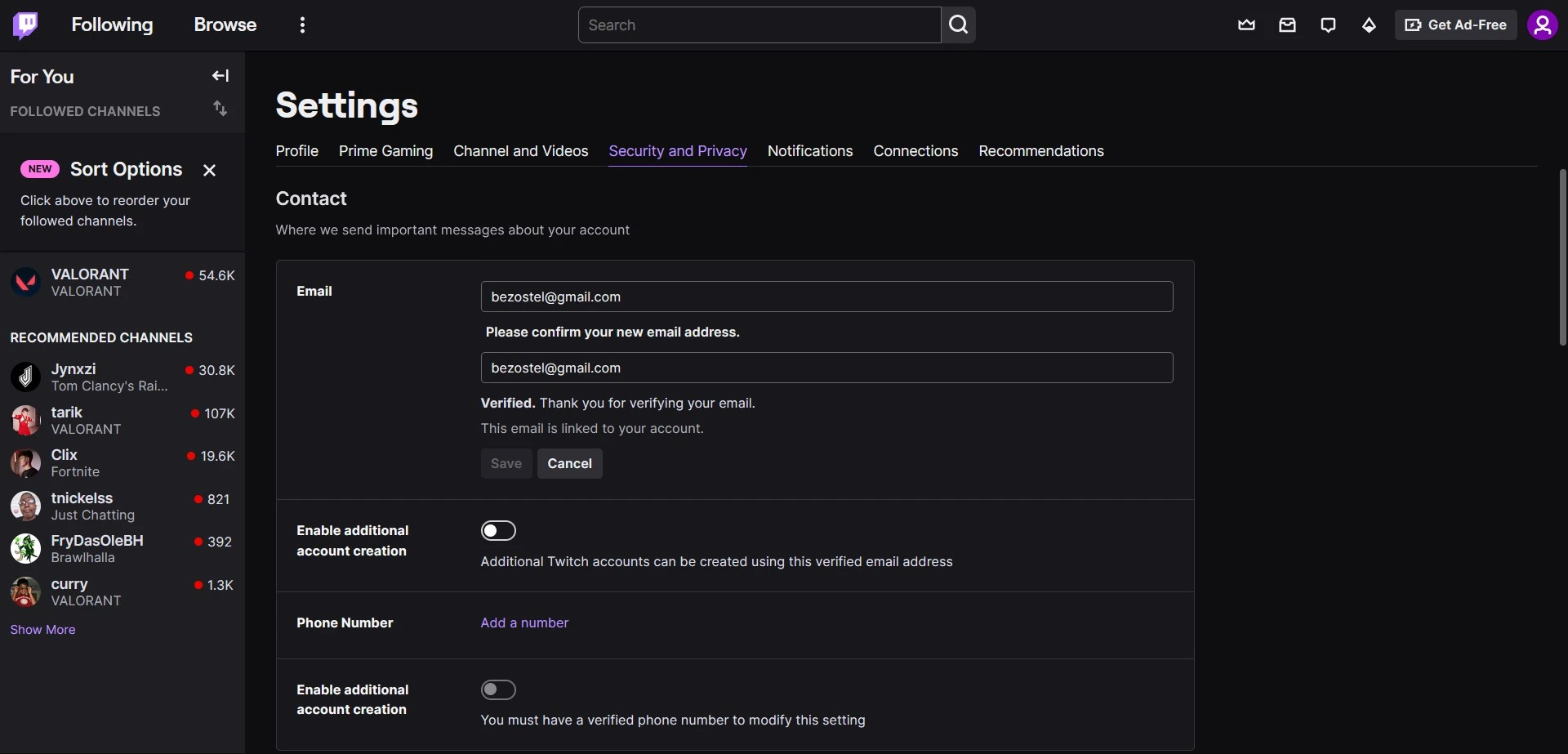Click the 'Jynxzi' channel name
Image resolution: width=1568 pixels, height=754 pixels.
coord(73,369)
